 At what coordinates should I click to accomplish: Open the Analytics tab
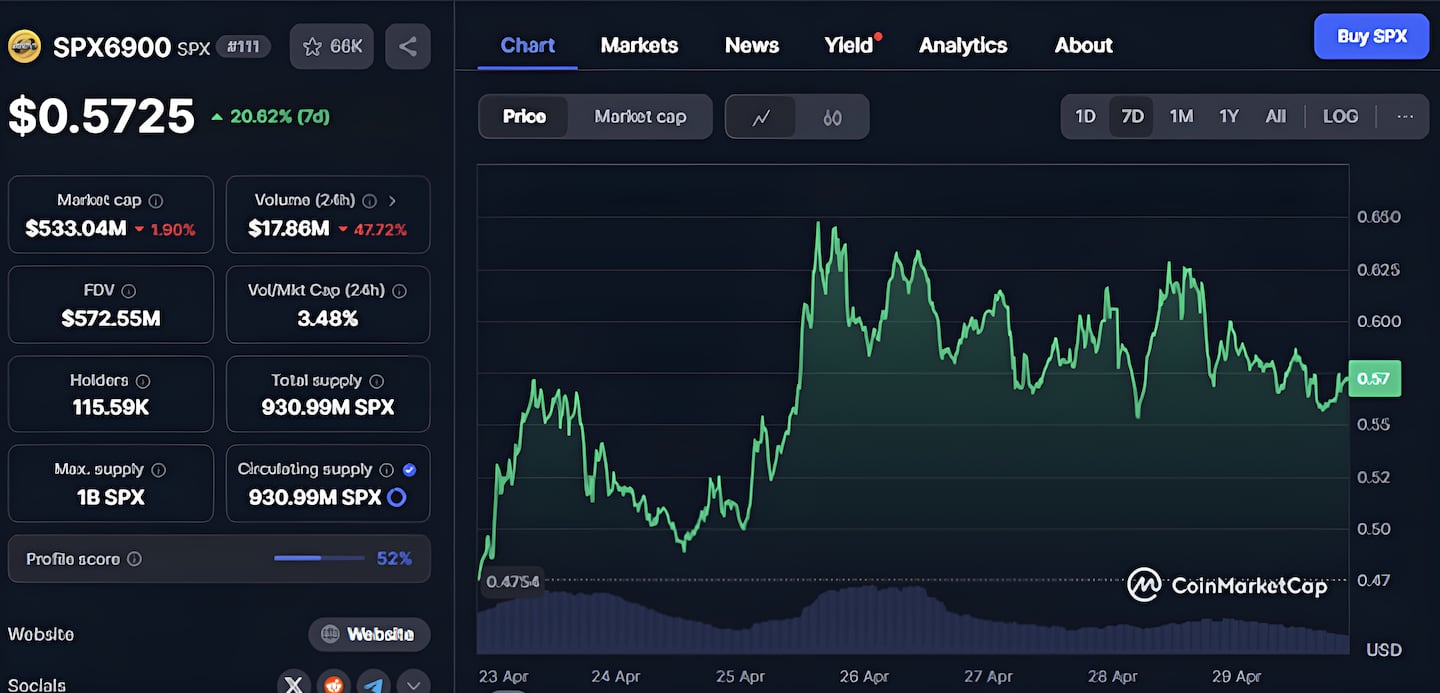963,45
